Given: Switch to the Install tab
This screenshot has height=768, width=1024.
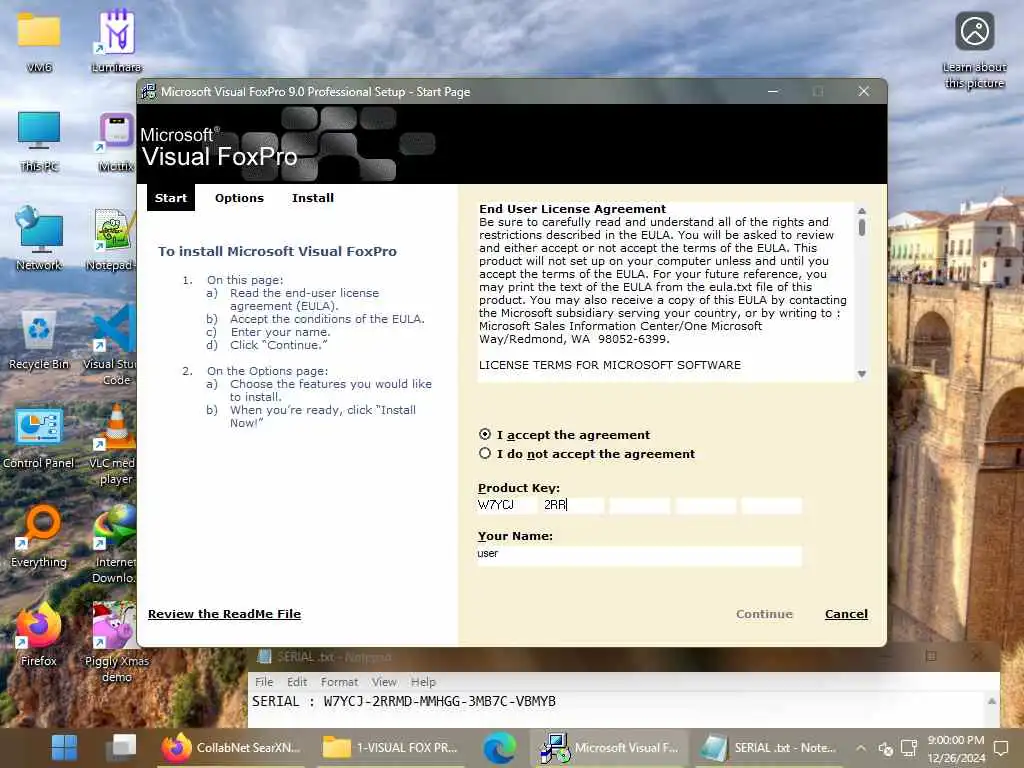Looking at the screenshot, I should point(312,198).
